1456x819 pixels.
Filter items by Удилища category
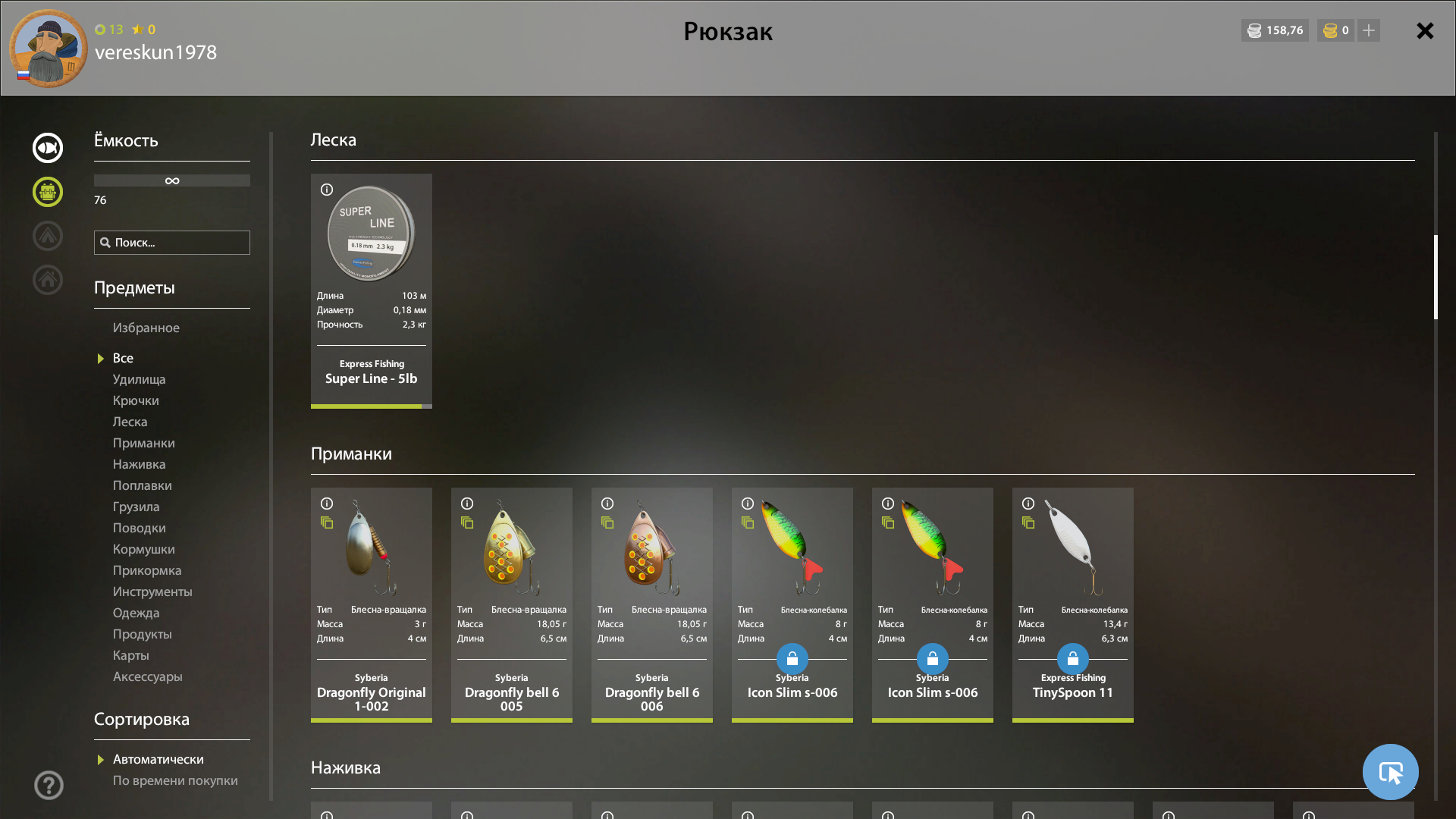coord(139,379)
